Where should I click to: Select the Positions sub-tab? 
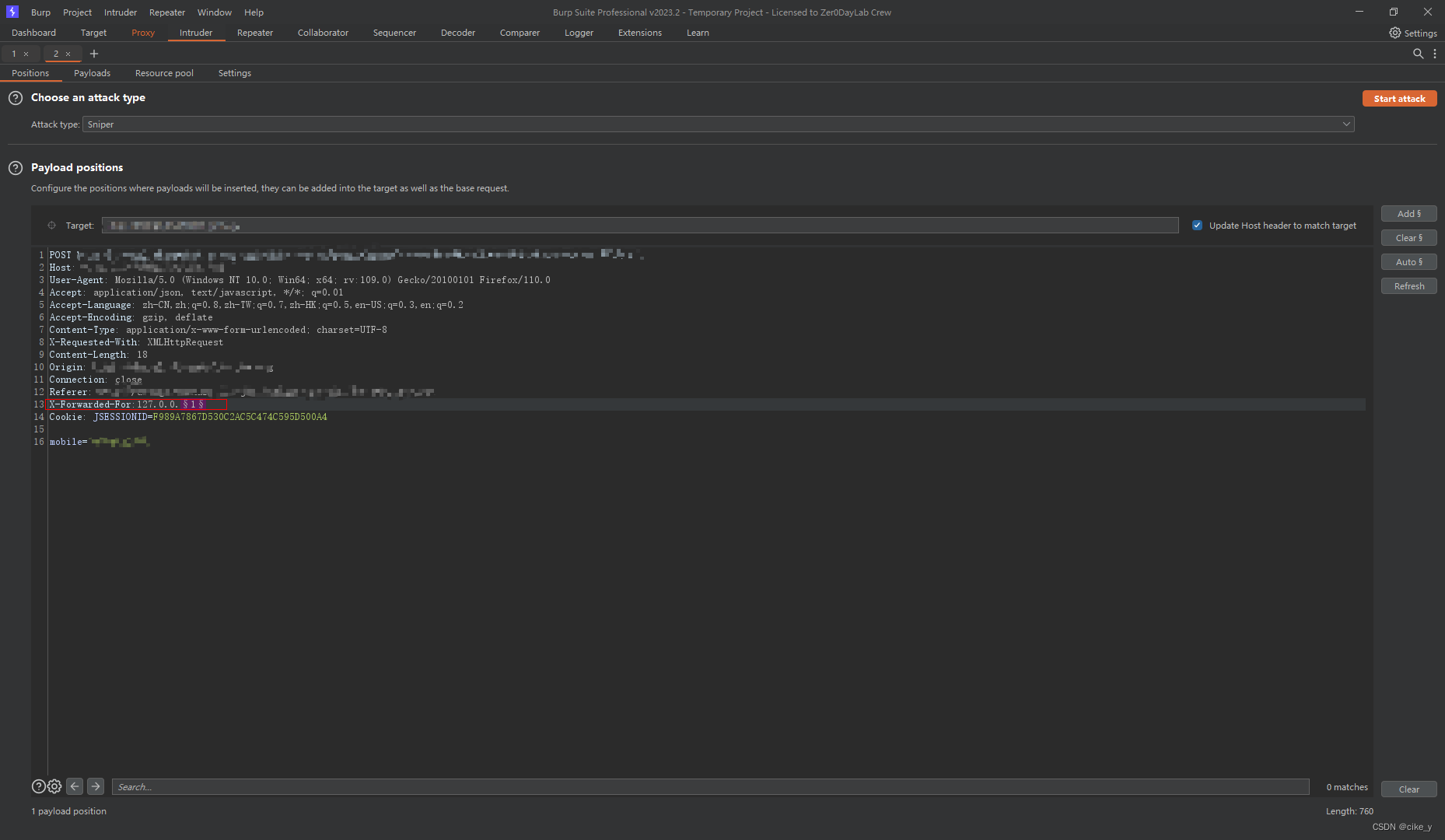pos(30,73)
